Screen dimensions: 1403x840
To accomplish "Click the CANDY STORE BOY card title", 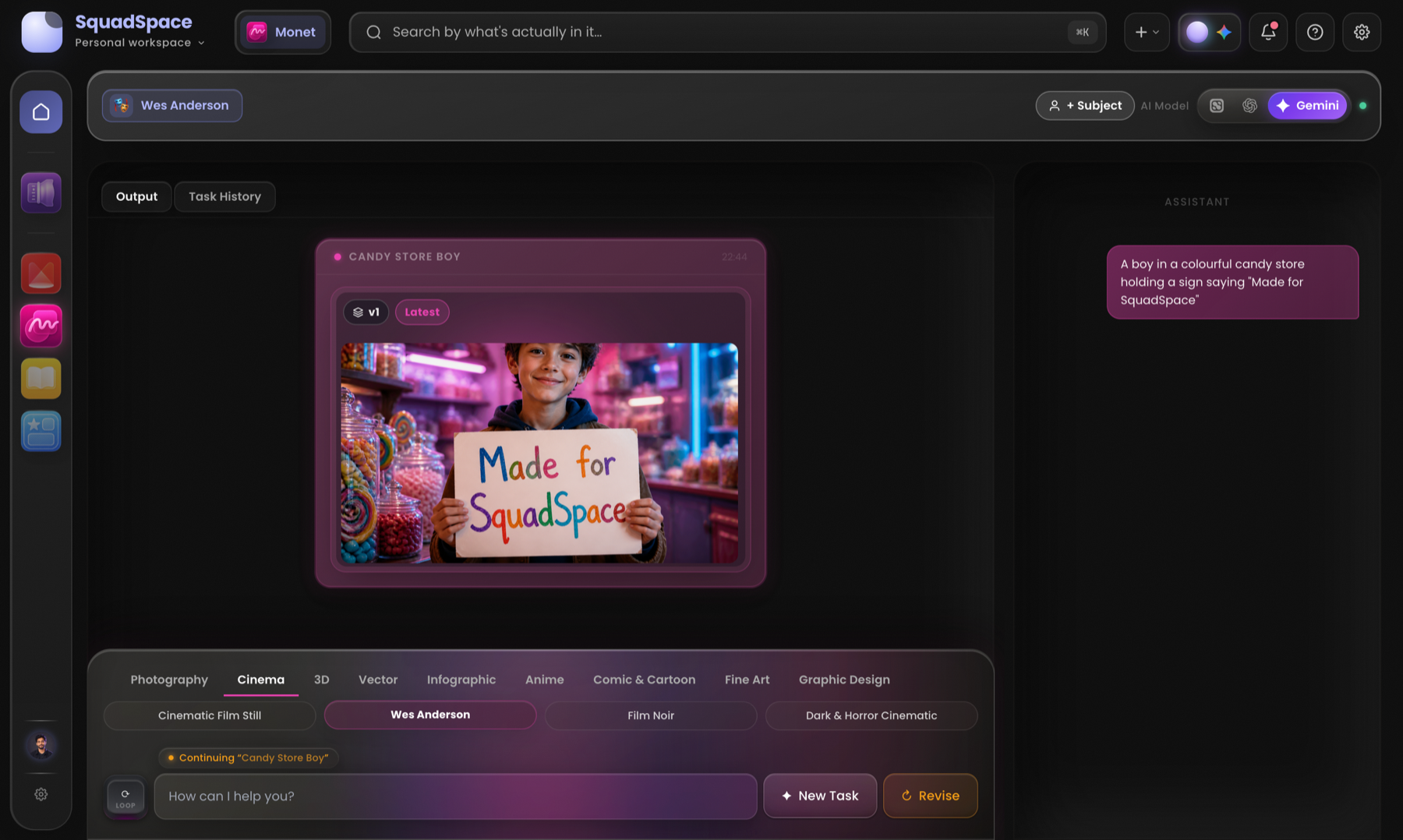I will [405, 257].
